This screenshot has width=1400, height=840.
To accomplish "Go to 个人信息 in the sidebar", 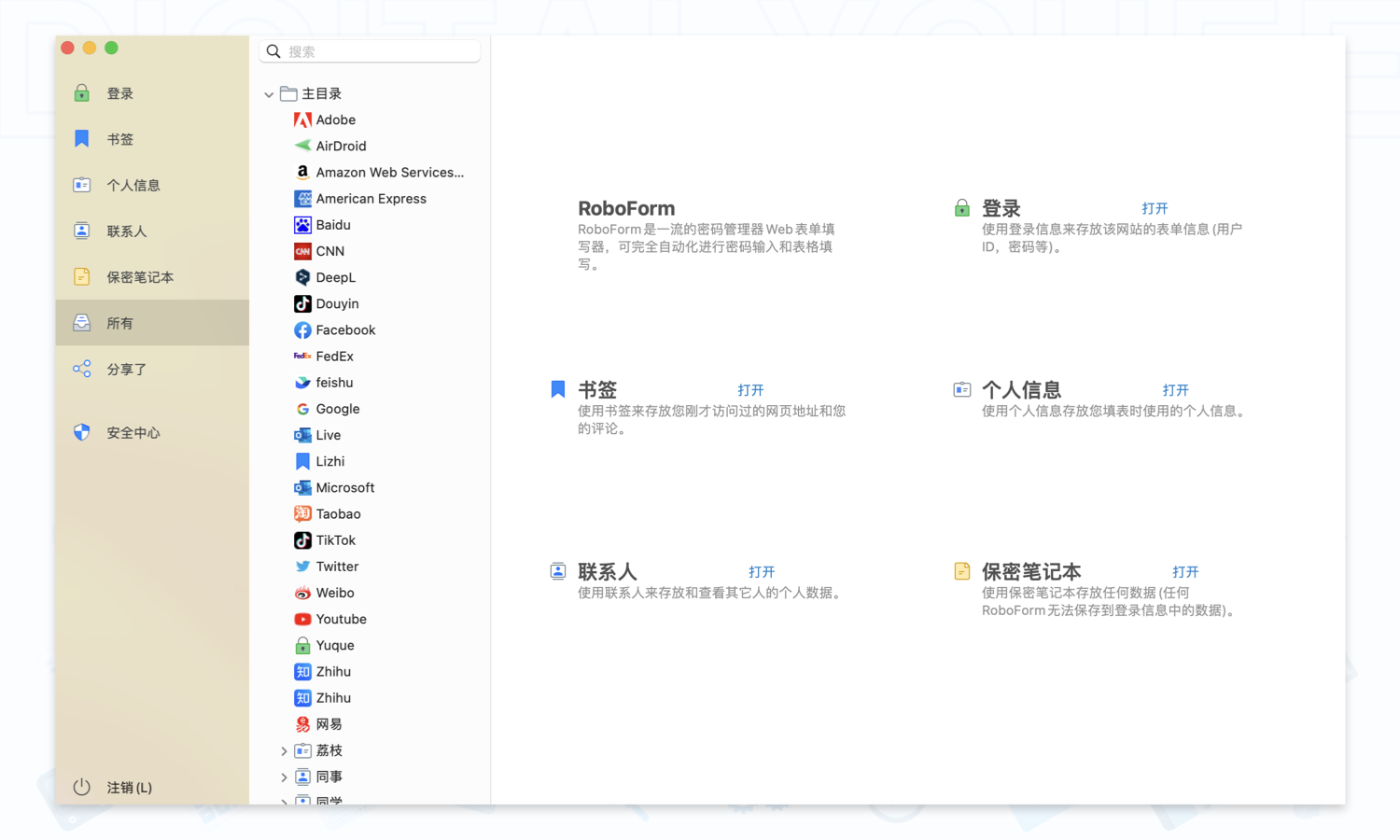I will click(152, 185).
